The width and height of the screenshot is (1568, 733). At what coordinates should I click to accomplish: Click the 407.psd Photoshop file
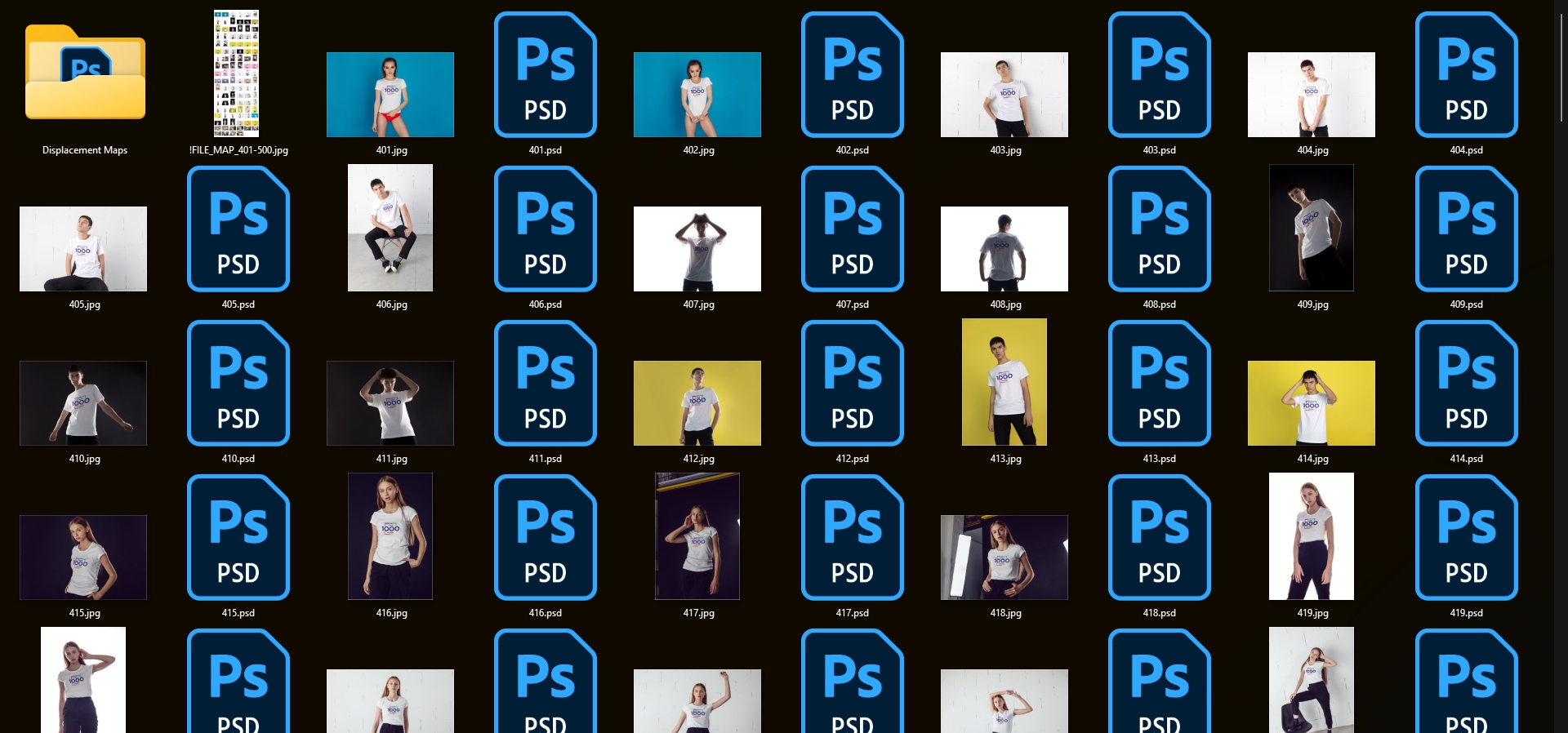tap(852, 229)
